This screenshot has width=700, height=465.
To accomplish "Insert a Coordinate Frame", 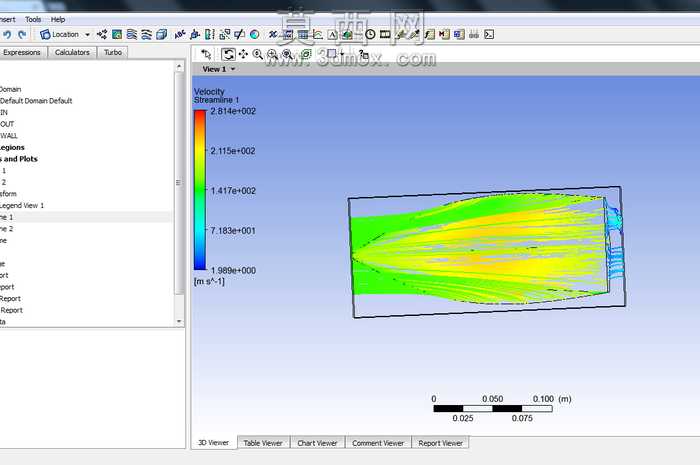I will pos(195,34).
